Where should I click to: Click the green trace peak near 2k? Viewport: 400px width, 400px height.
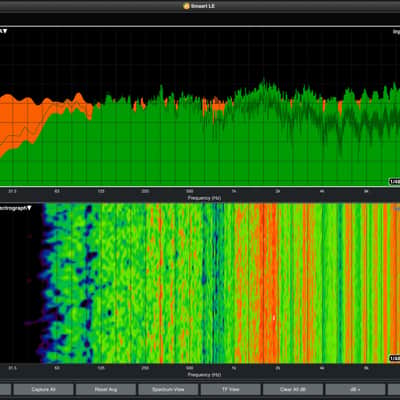(264, 83)
